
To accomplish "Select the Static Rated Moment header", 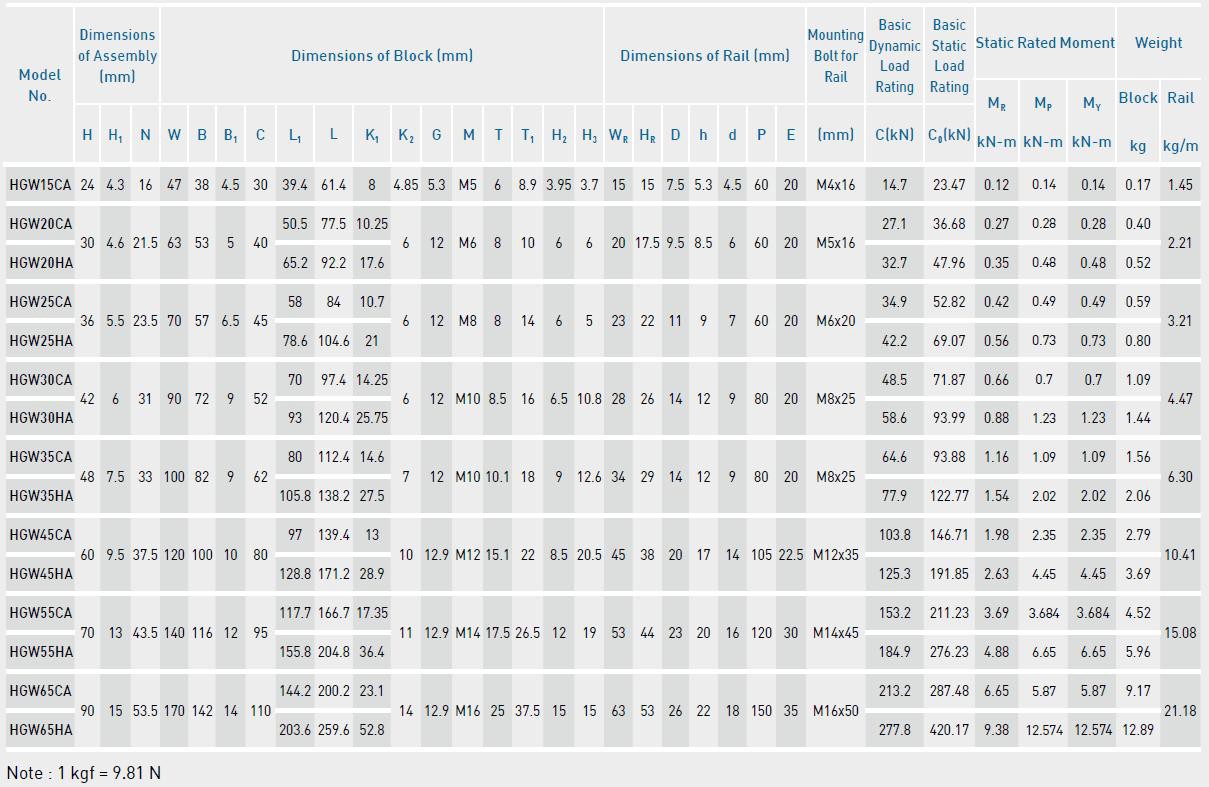I will point(1045,43).
